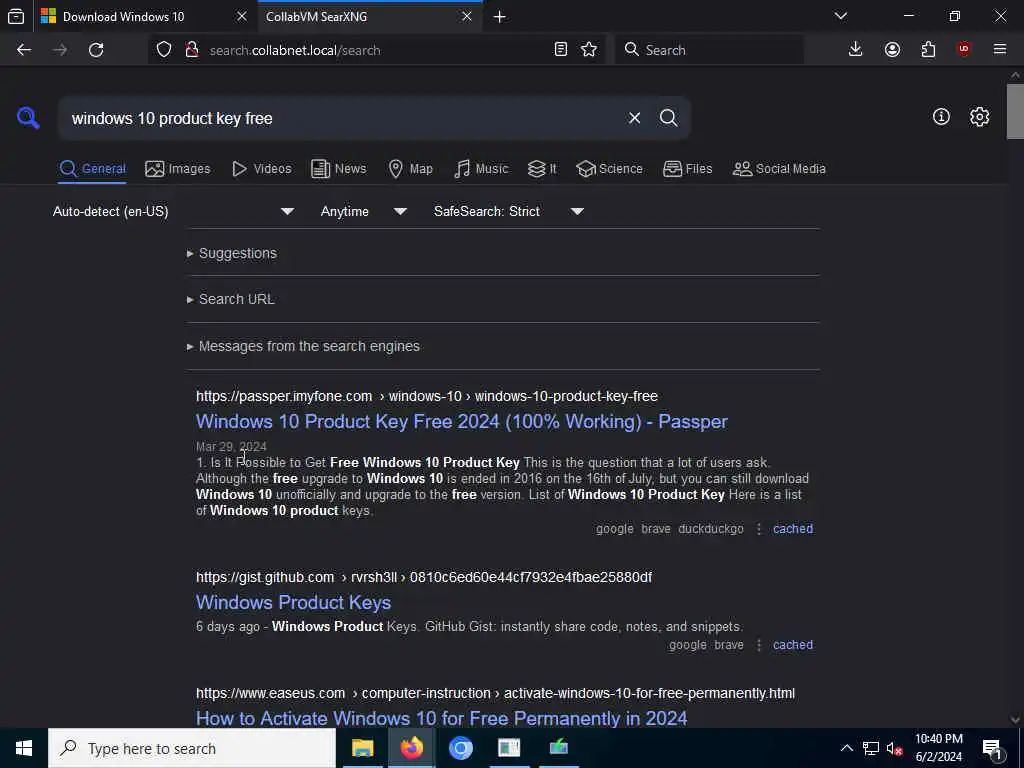
Task: Open How to Activate Windows 10 easeus link
Action: click(441, 718)
